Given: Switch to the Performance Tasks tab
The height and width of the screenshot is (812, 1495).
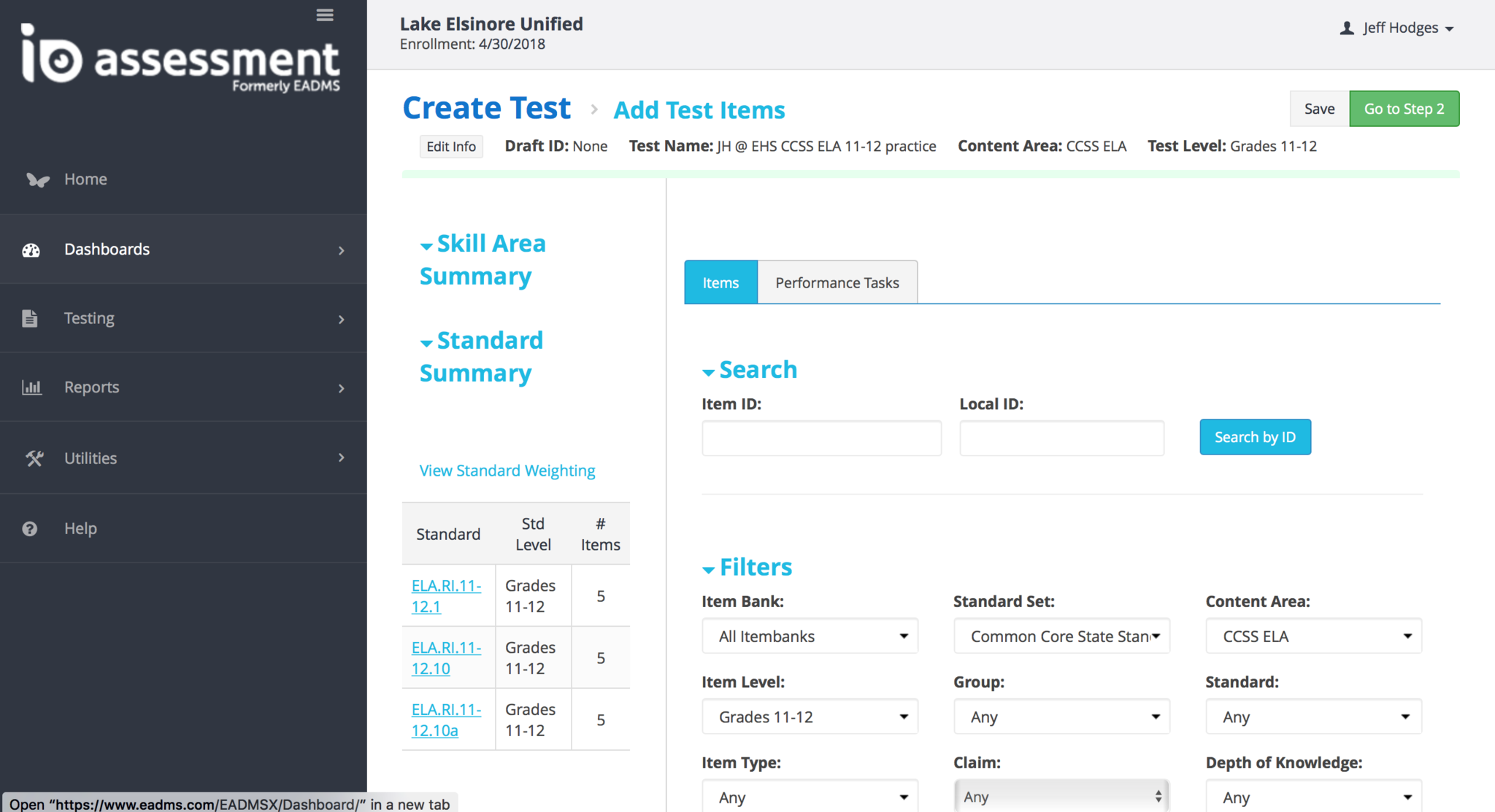Looking at the screenshot, I should coord(837,282).
